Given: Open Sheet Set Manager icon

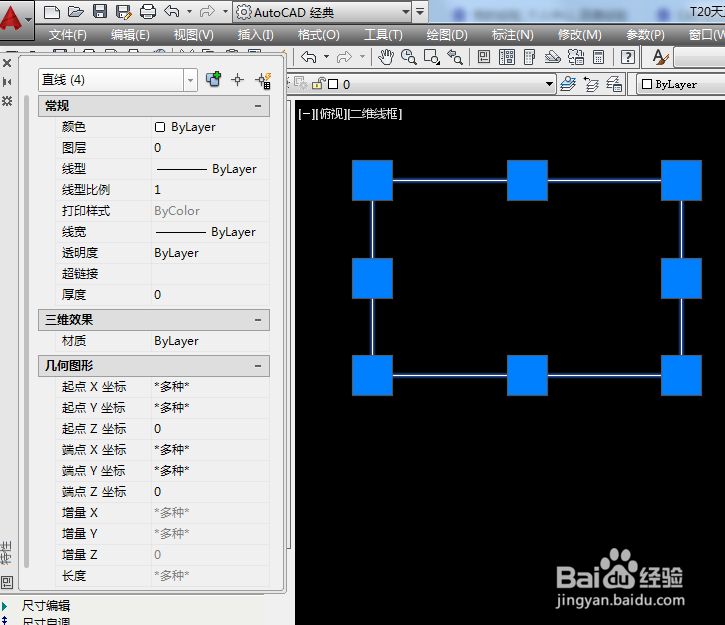Looking at the screenshot, I should [x=553, y=57].
